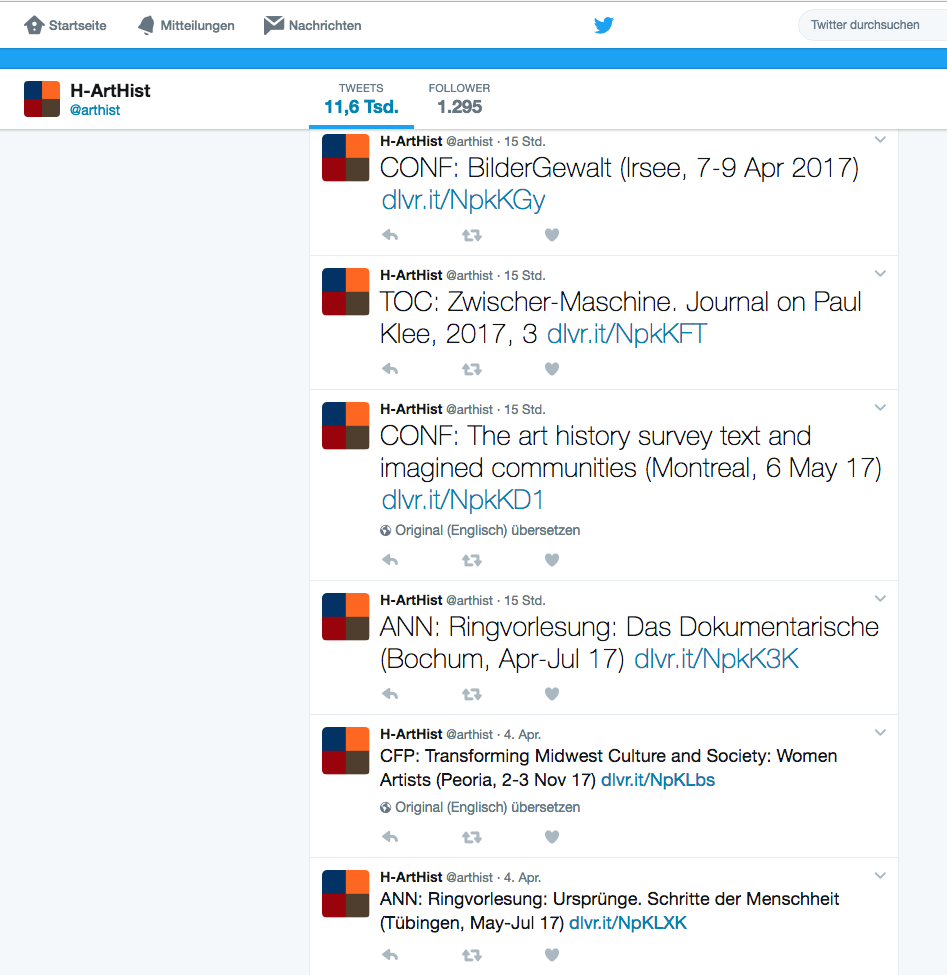The width and height of the screenshot is (947, 975).
Task: Open @arthist handle in profile header
Action: pyautogui.click(x=95, y=110)
